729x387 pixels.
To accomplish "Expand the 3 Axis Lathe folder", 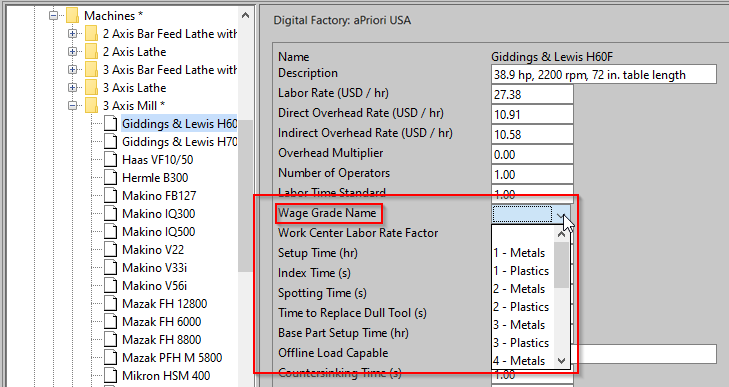I will point(72,87).
